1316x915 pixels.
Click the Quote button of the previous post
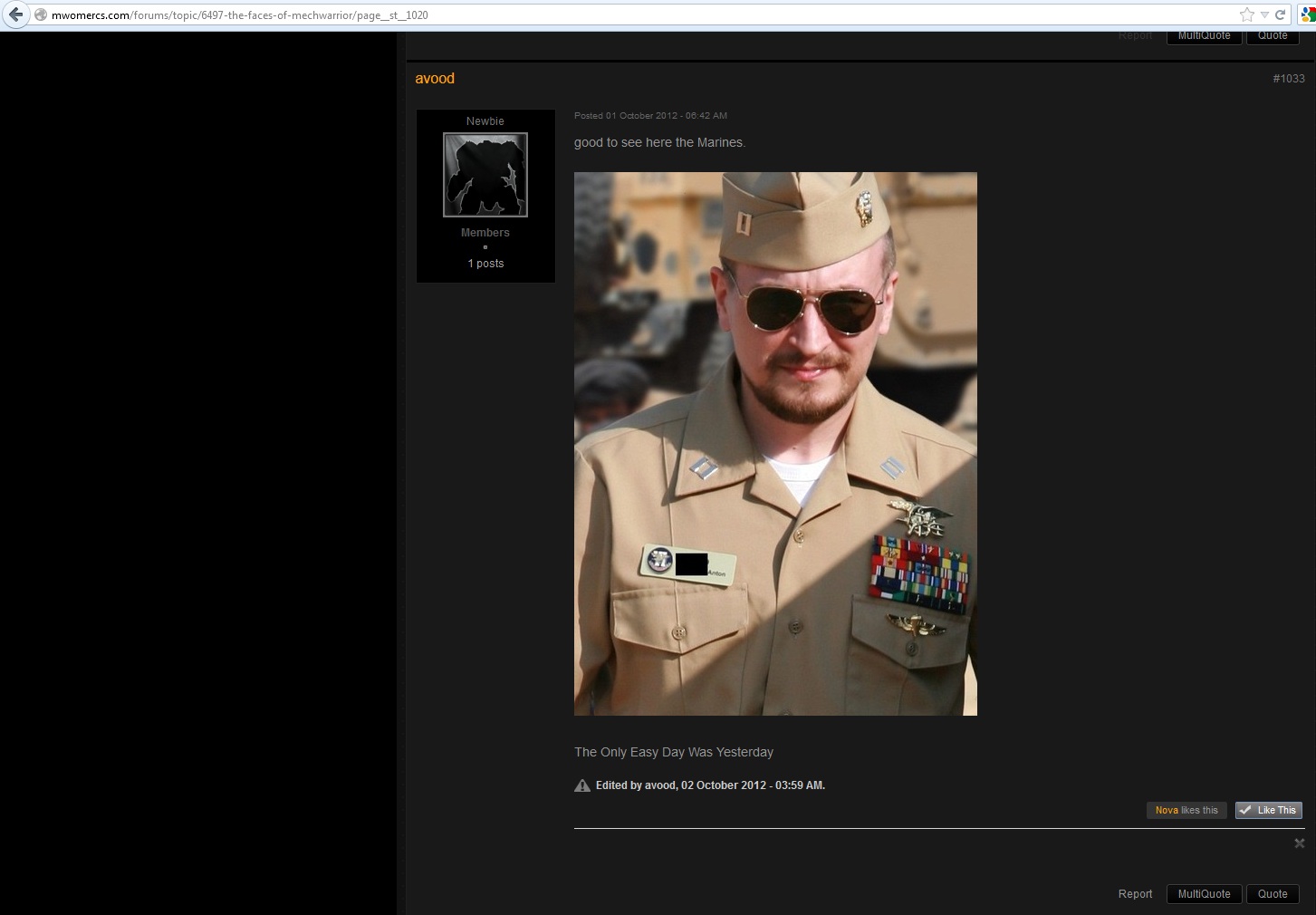pyautogui.click(x=1272, y=36)
